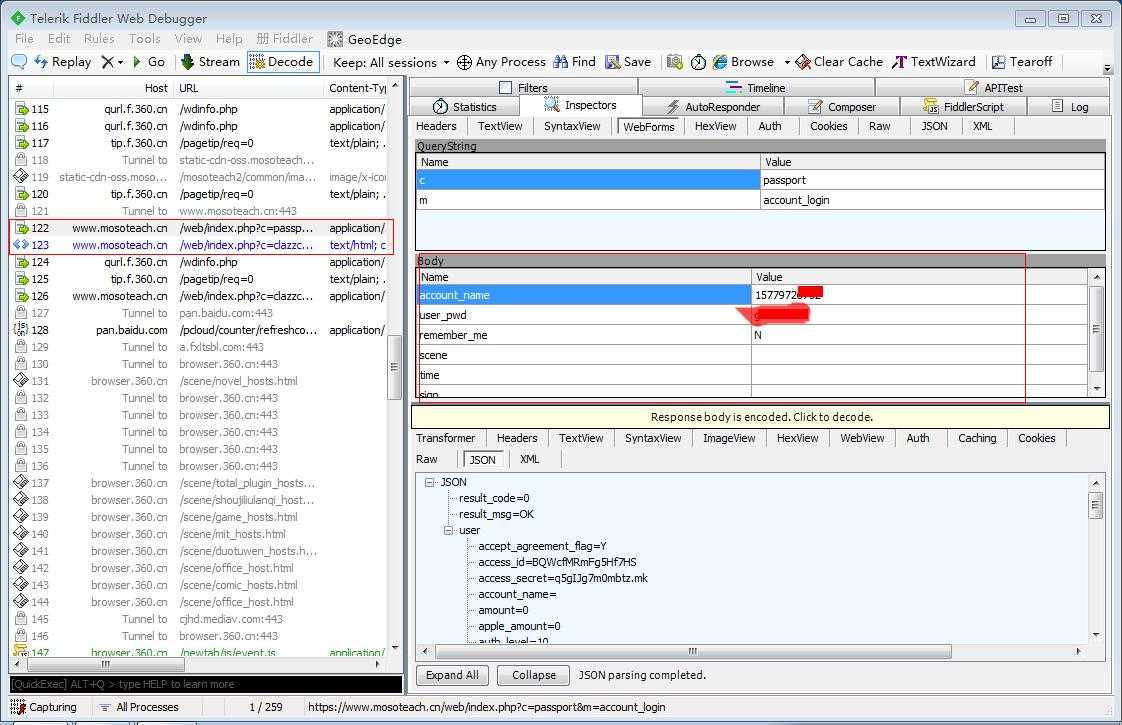Click the QuickExec command input box

point(206,684)
